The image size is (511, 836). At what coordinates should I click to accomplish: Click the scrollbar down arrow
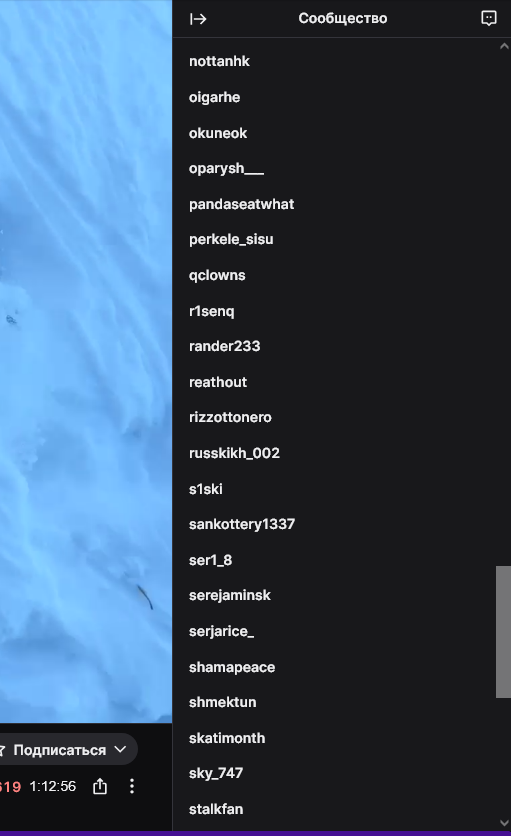504,823
